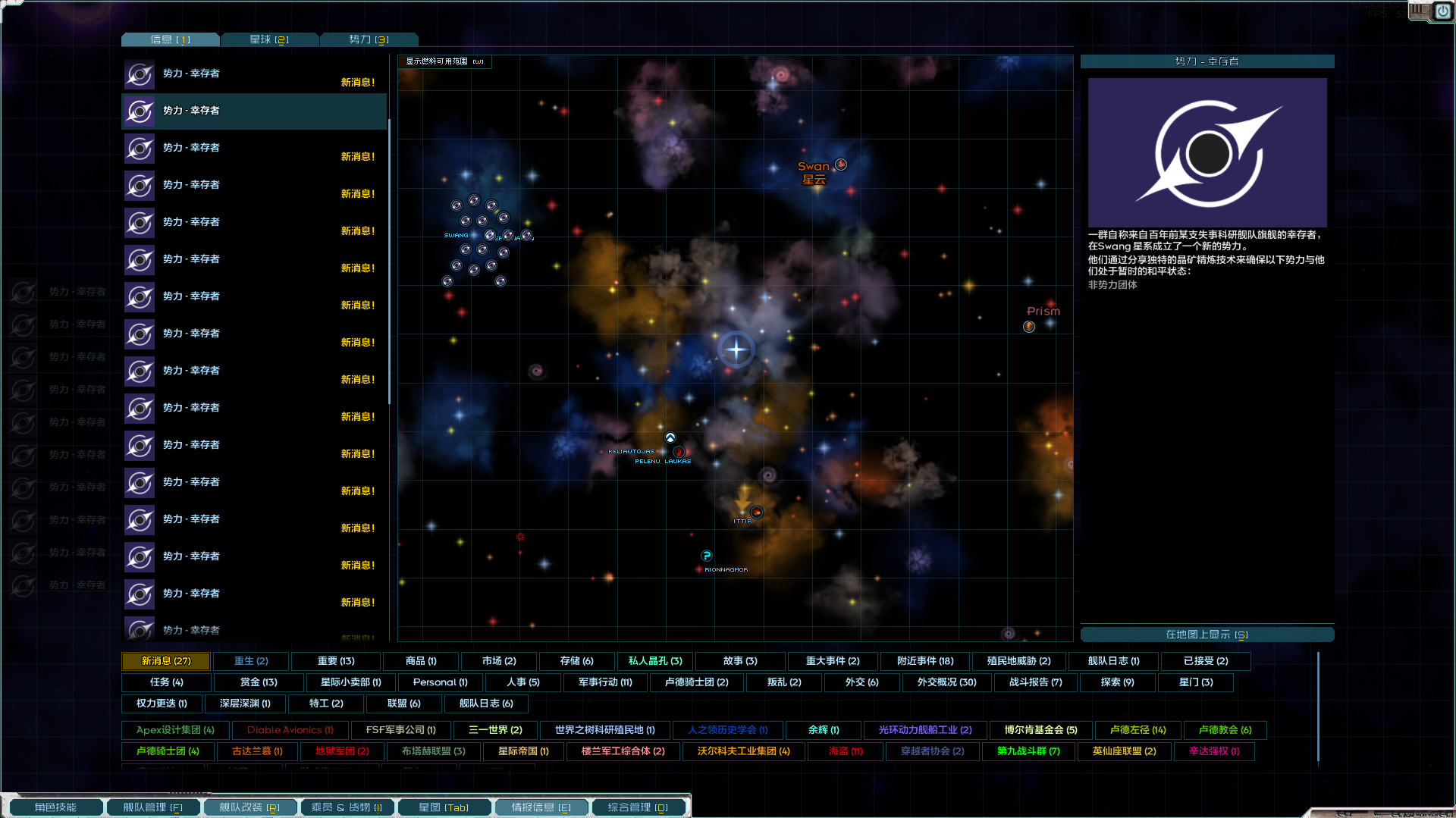1456x818 pixels.
Task: Open the 舰队管理 [F] screen
Action: [x=152, y=807]
